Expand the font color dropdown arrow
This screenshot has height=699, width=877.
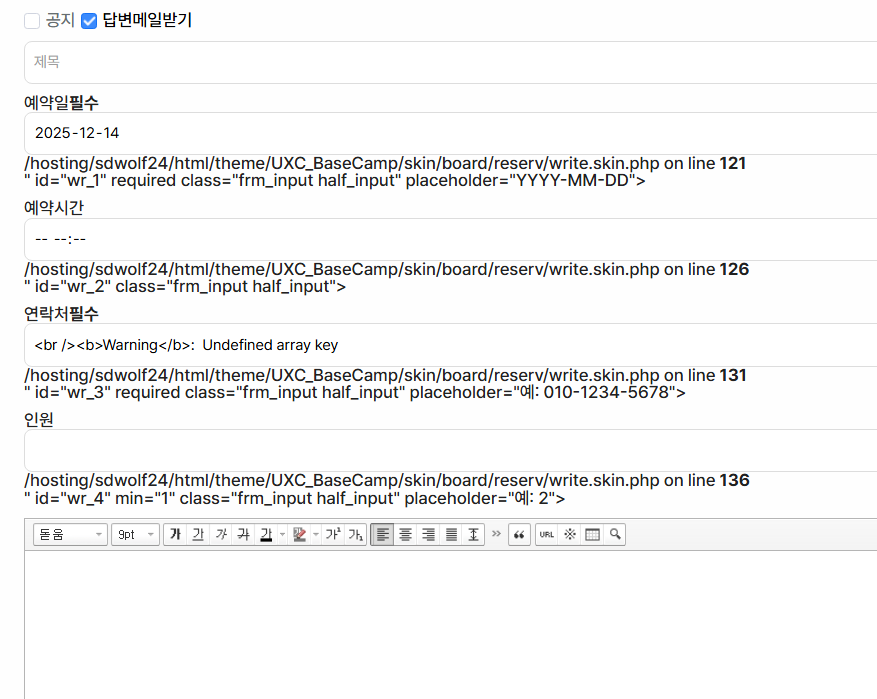pos(282,535)
